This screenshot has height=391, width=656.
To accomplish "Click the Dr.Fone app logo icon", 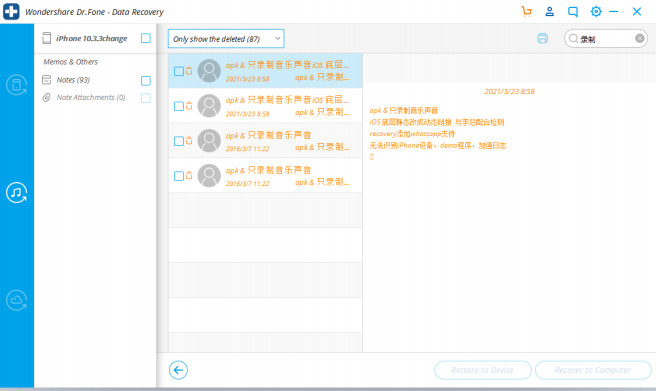I will click(11, 12).
